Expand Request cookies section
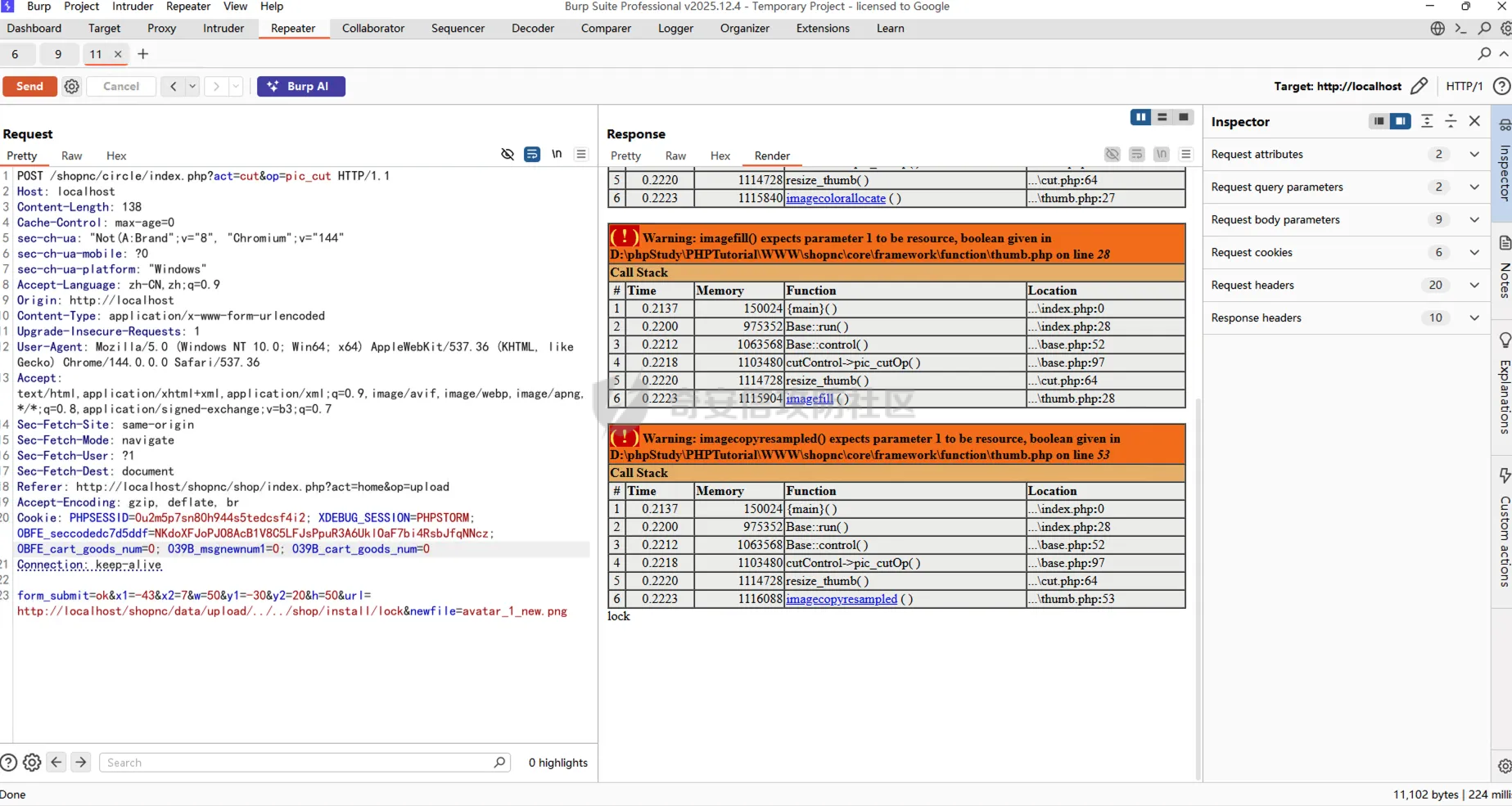1512x806 pixels. click(x=1474, y=252)
